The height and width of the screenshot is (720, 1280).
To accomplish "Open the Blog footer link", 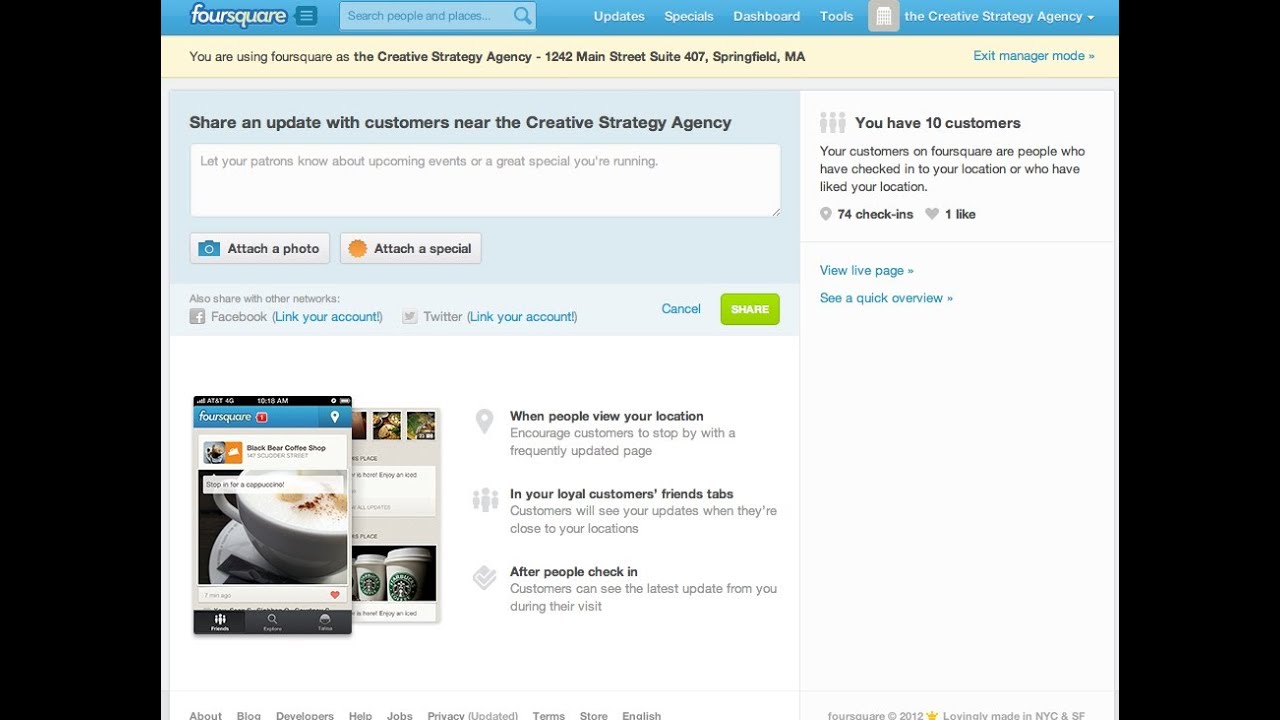I will click(249, 715).
